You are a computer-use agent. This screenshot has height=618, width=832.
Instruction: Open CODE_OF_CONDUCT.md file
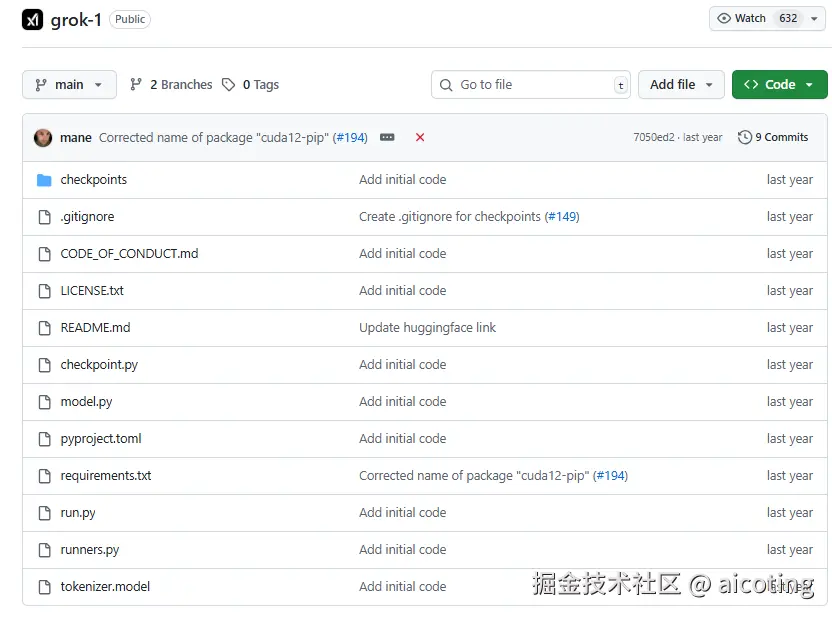(x=129, y=254)
